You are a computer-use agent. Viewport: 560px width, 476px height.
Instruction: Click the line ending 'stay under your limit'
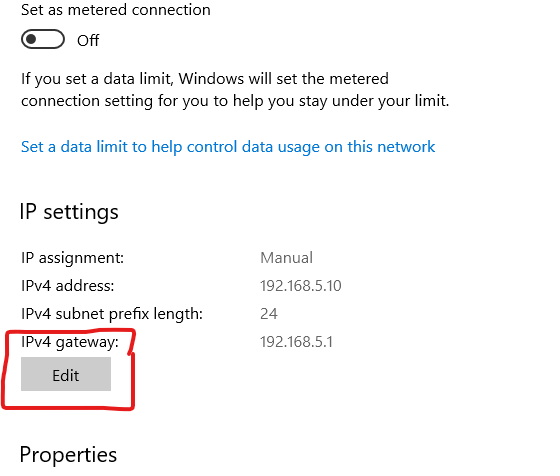pyautogui.click(x=235, y=101)
